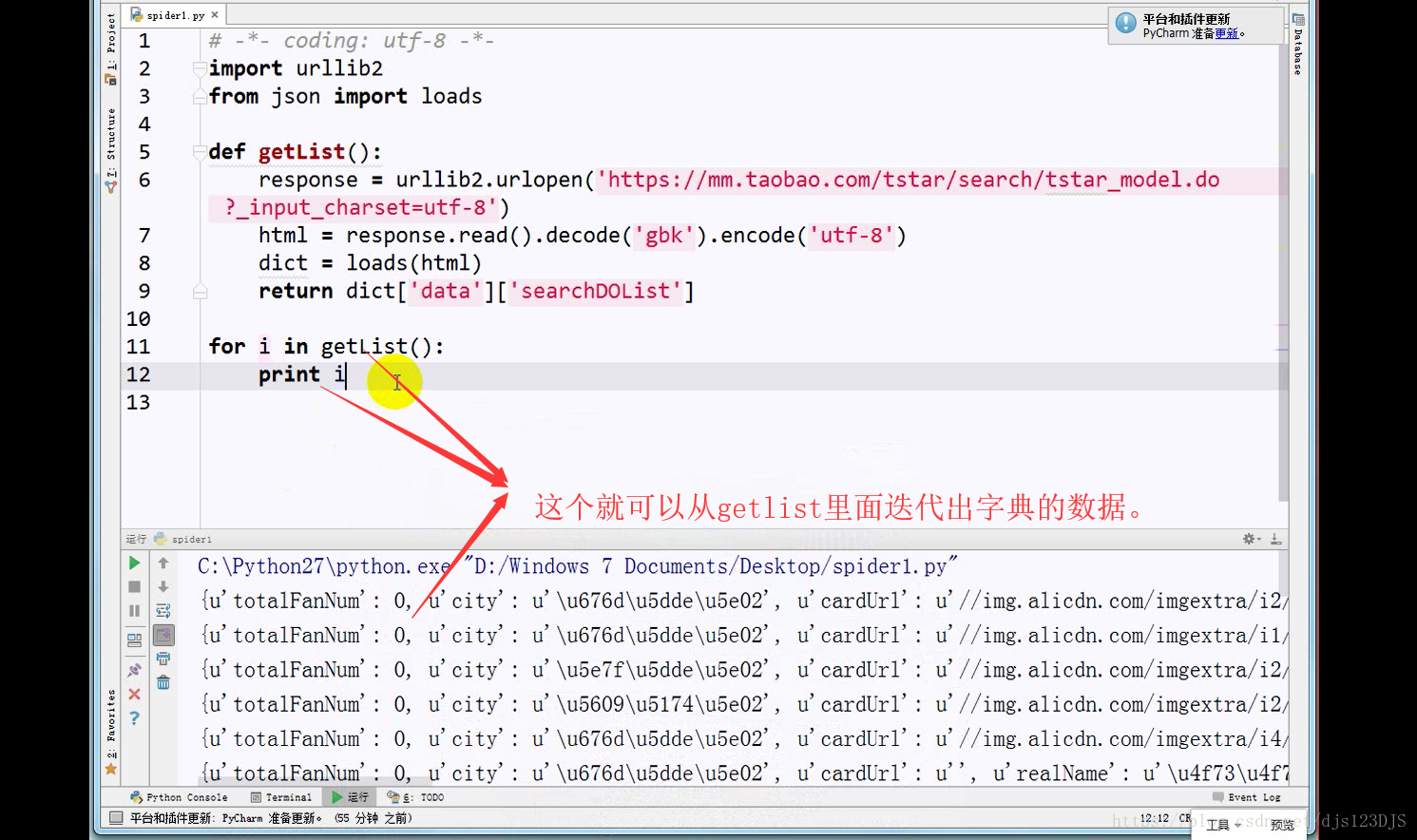Rerun spider1 with the green run arrow
The width and height of the screenshot is (1417, 840).
134,563
